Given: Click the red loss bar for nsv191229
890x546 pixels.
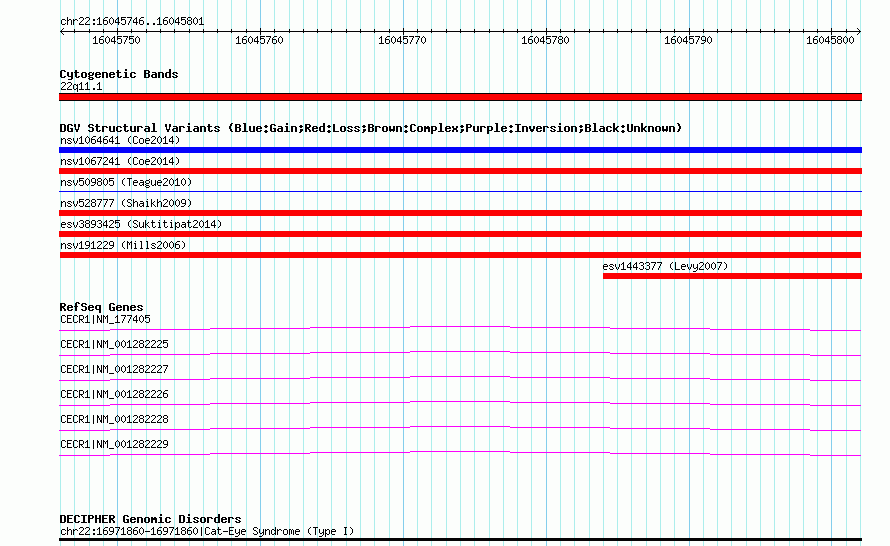Looking at the screenshot, I should 460,255.
